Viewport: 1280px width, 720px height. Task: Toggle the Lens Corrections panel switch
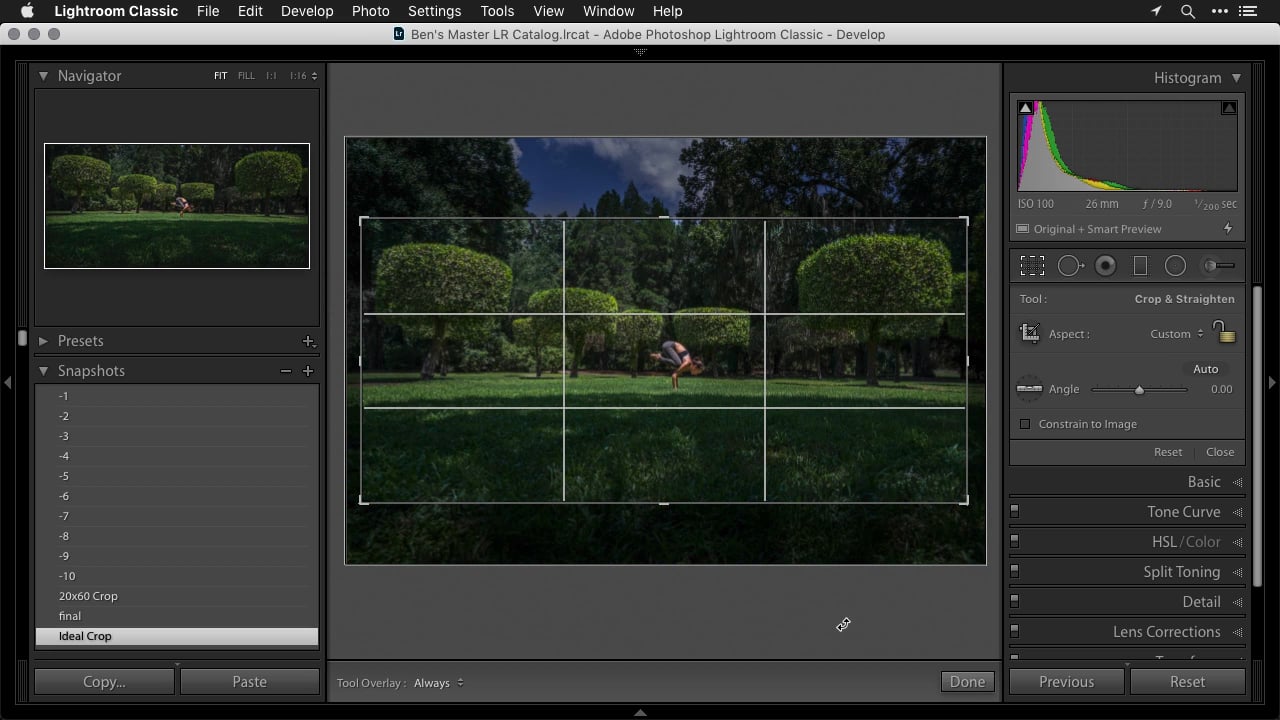pos(1014,631)
